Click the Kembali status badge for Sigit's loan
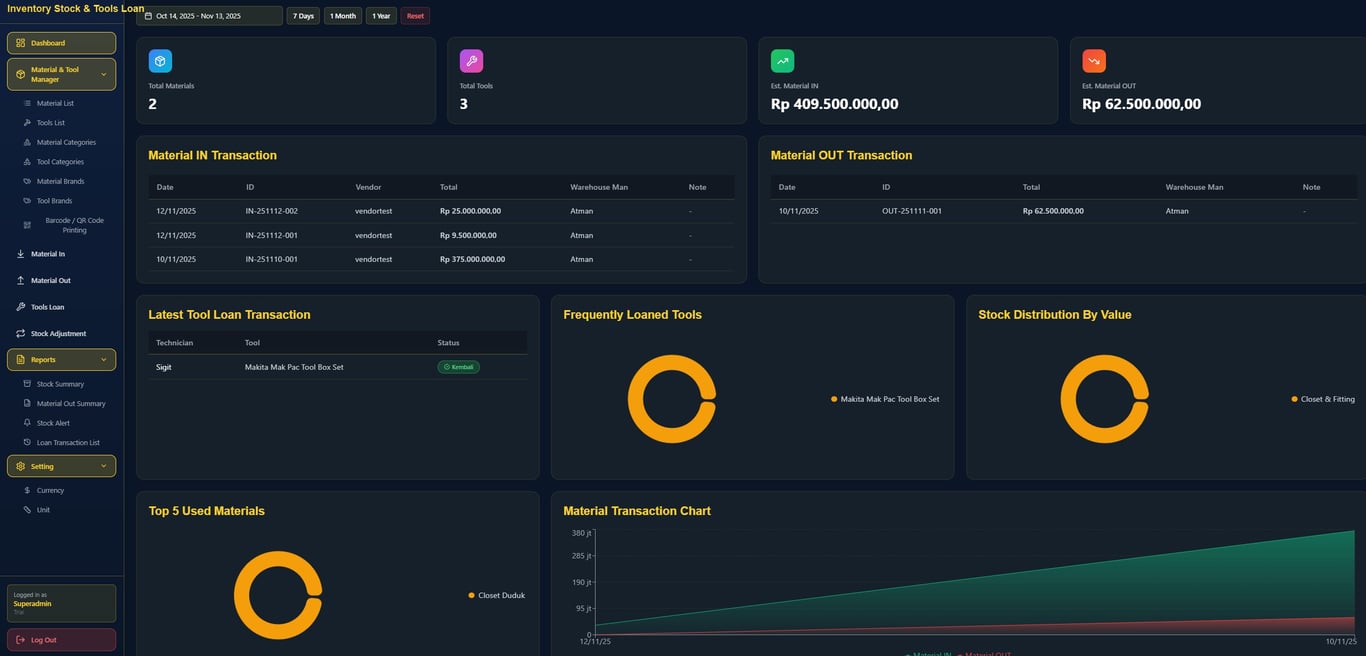The height and width of the screenshot is (656, 1366). (458, 366)
